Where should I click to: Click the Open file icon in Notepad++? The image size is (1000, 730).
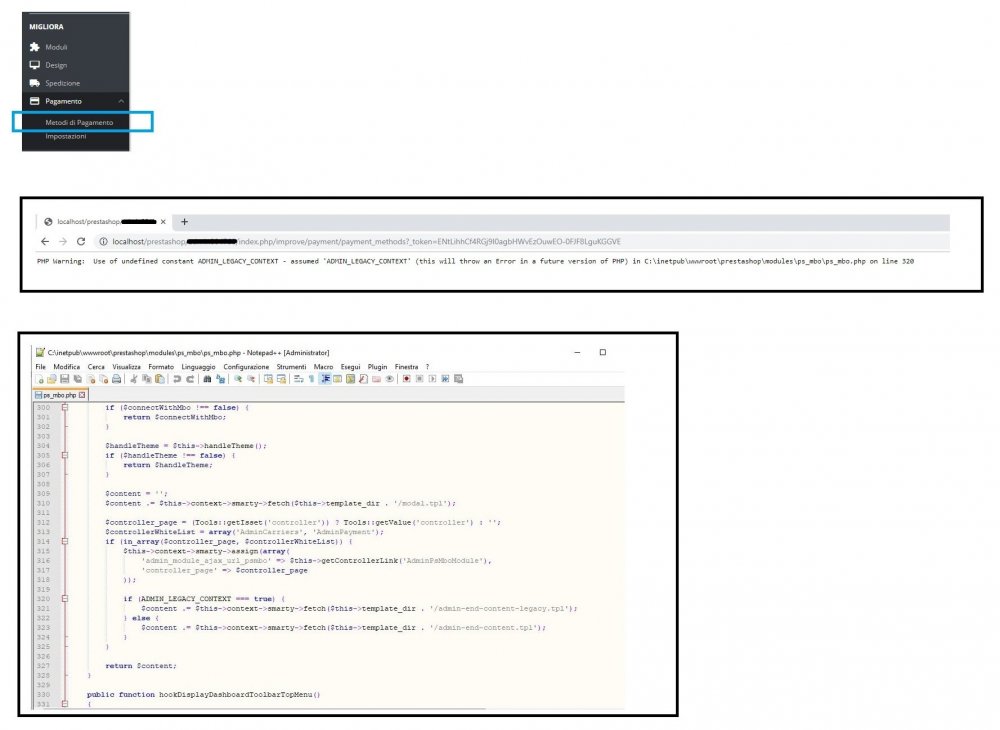tap(52, 379)
